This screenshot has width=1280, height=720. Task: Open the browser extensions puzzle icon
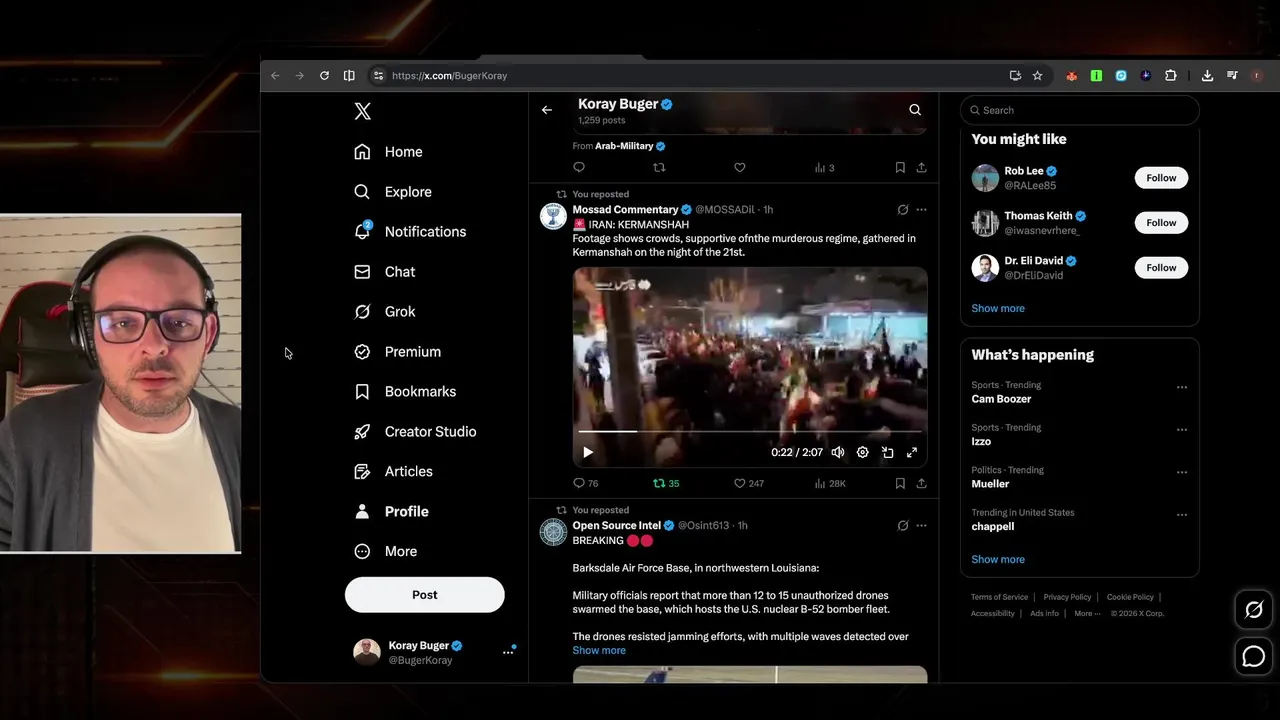[x=1171, y=76]
